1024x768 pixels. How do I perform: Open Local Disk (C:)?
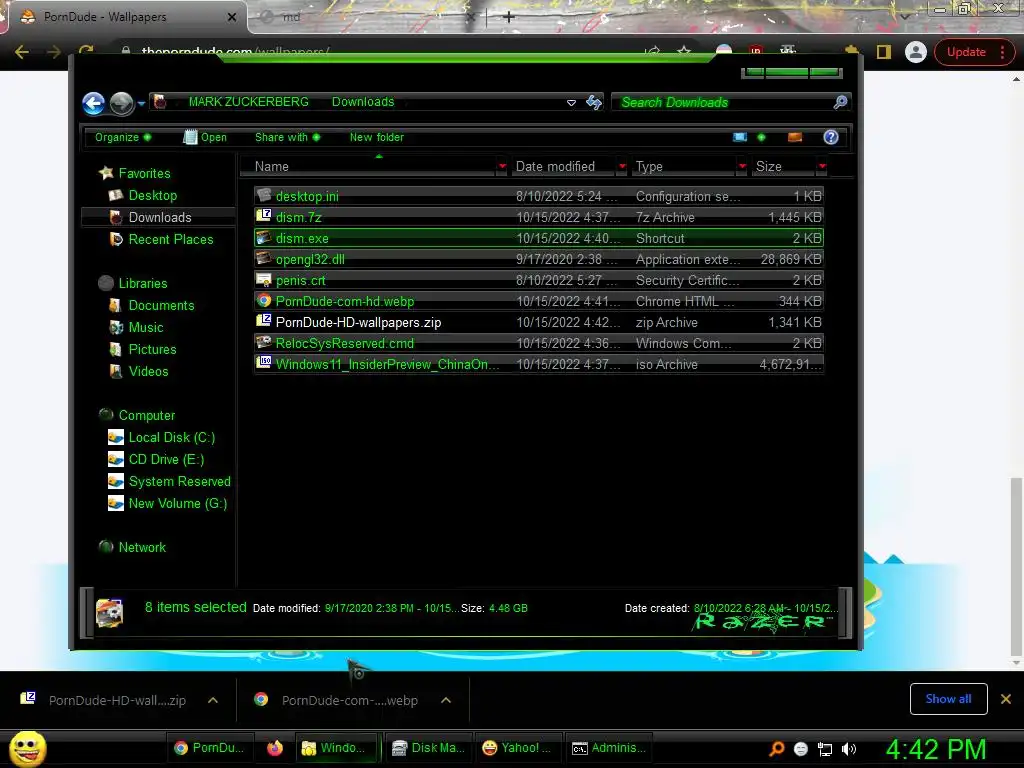point(161,438)
